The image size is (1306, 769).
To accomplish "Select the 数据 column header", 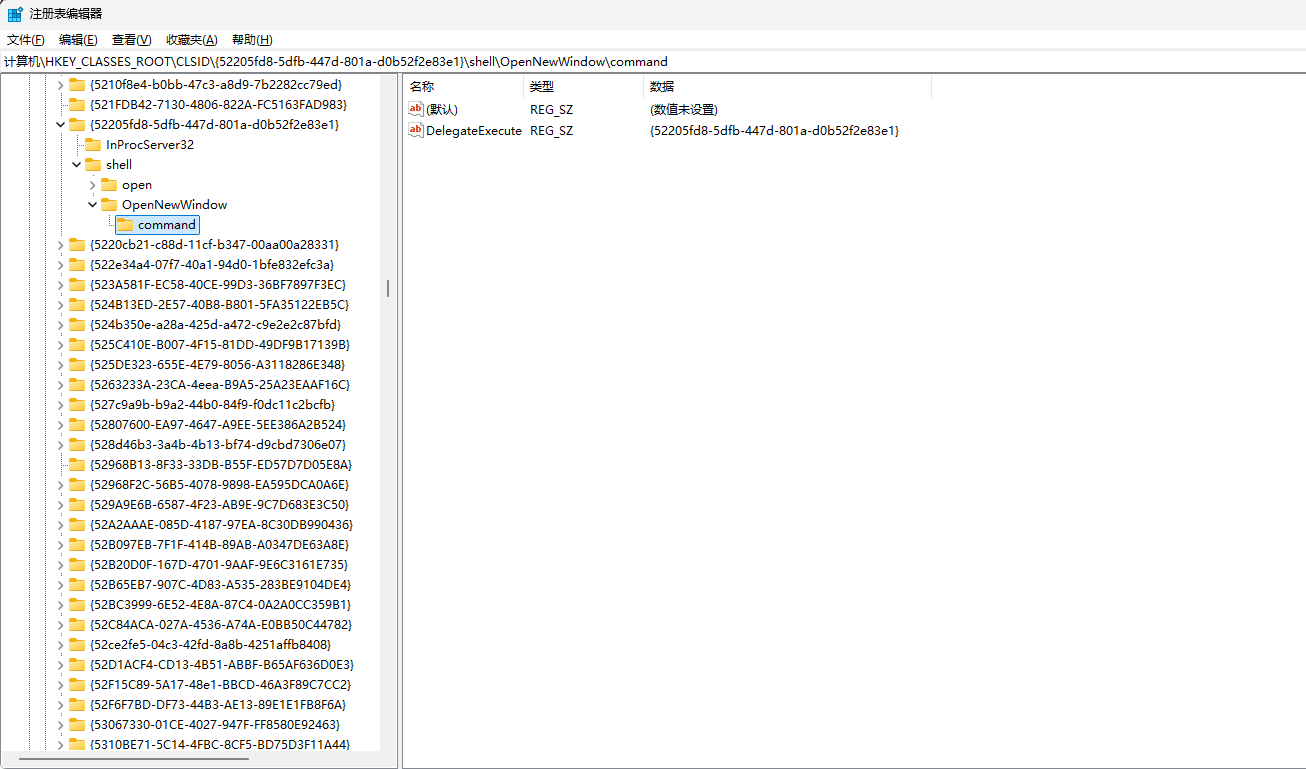I will coord(788,87).
